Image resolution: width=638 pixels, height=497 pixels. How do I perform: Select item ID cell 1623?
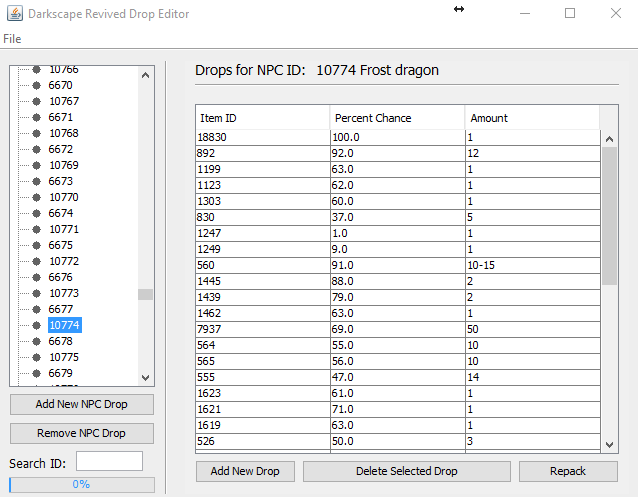coord(263,393)
